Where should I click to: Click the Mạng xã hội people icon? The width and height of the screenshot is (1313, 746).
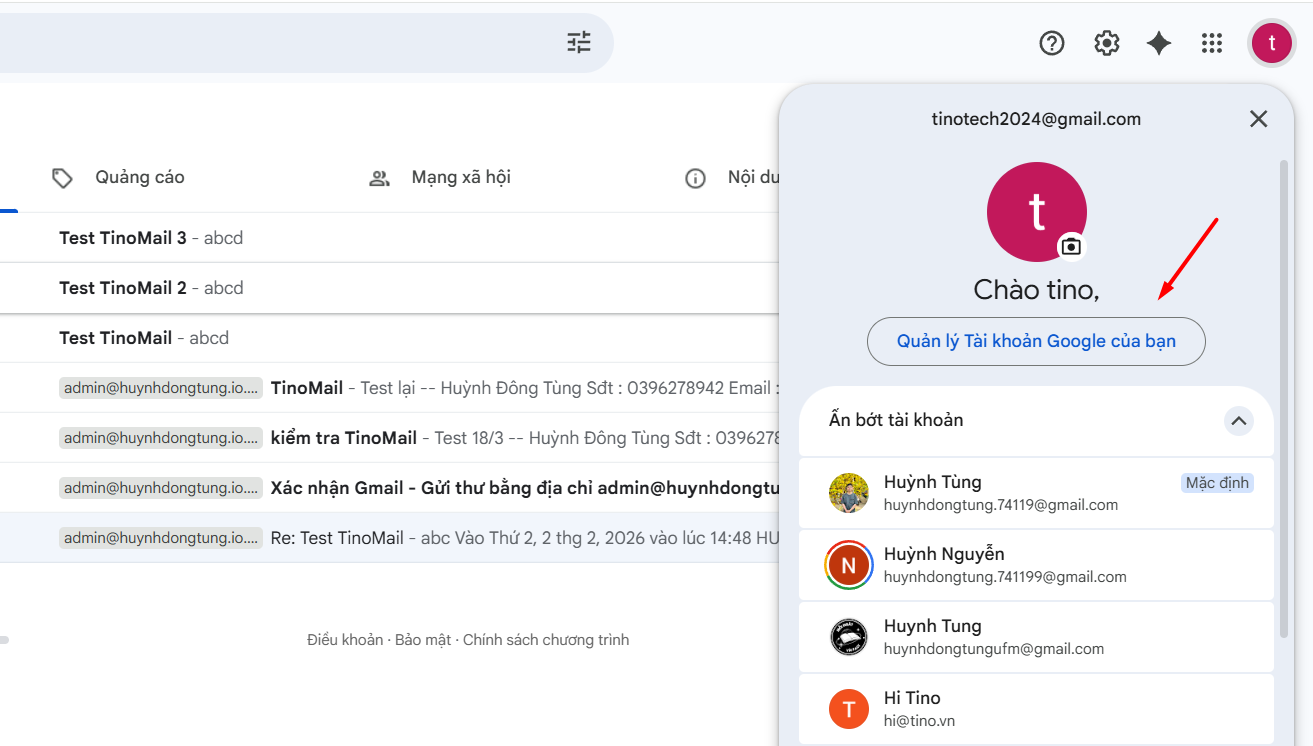pos(379,179)
